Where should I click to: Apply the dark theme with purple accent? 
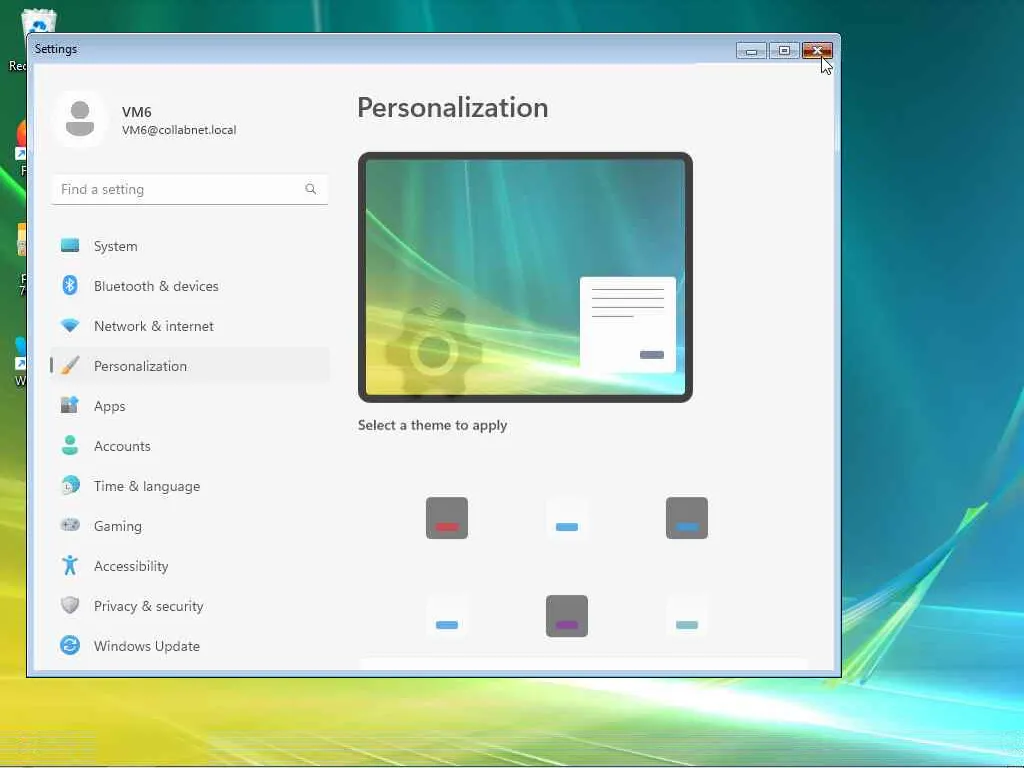click(567, 616)
